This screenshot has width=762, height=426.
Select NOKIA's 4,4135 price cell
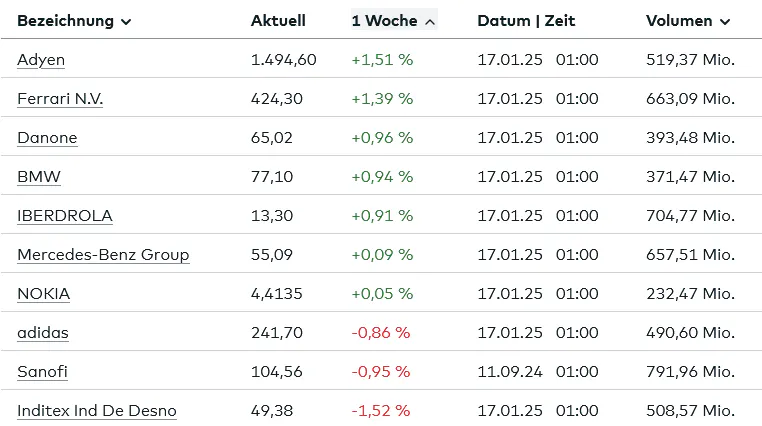[276, 294]
